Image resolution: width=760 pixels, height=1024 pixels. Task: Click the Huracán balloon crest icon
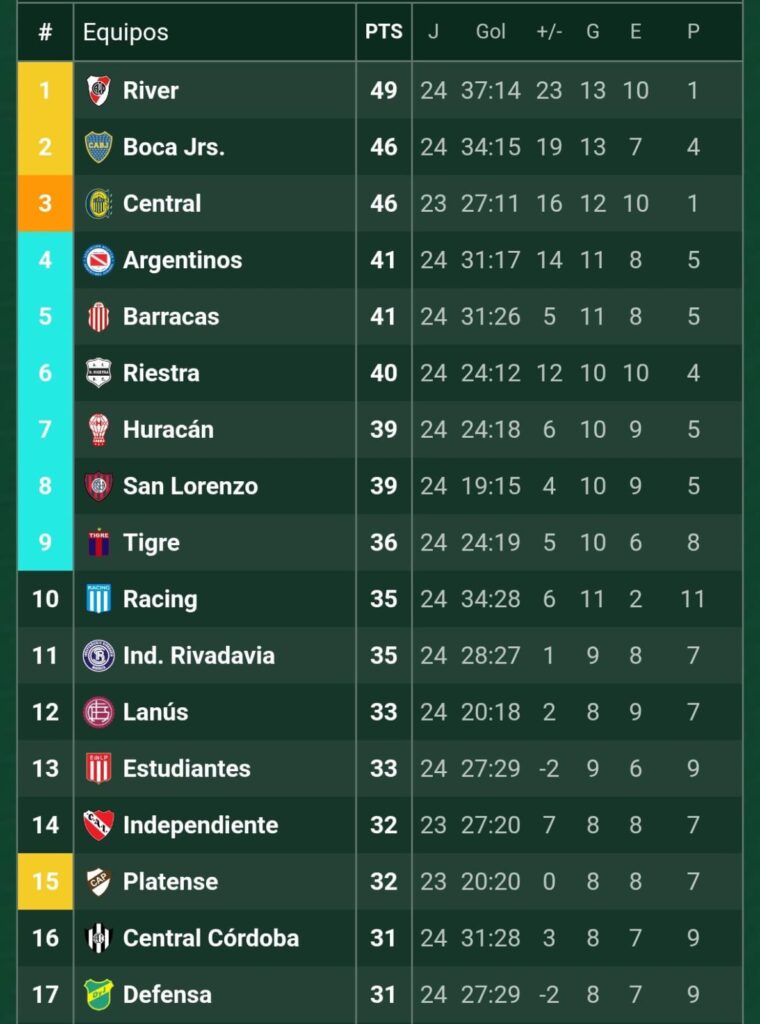pos(99,430)
